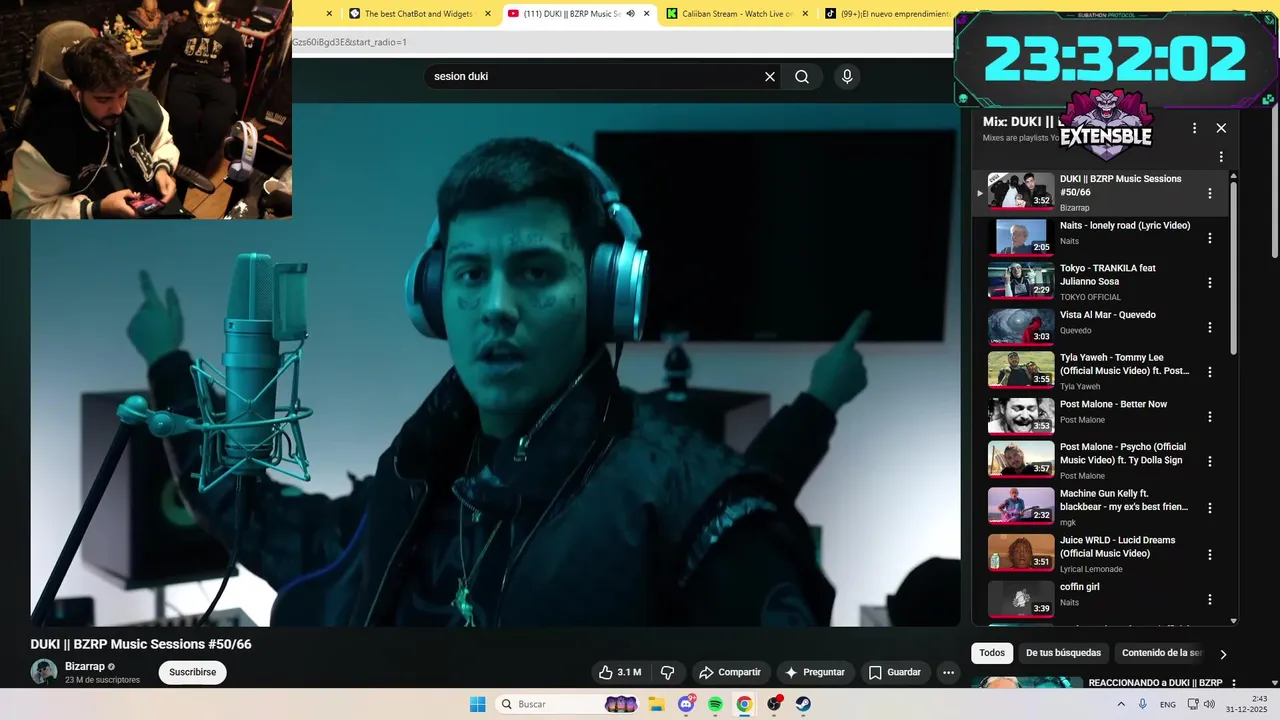The height and width of the screenshot is (720, 1280).
Task: Click the magnifier search button
Action: 802,77
